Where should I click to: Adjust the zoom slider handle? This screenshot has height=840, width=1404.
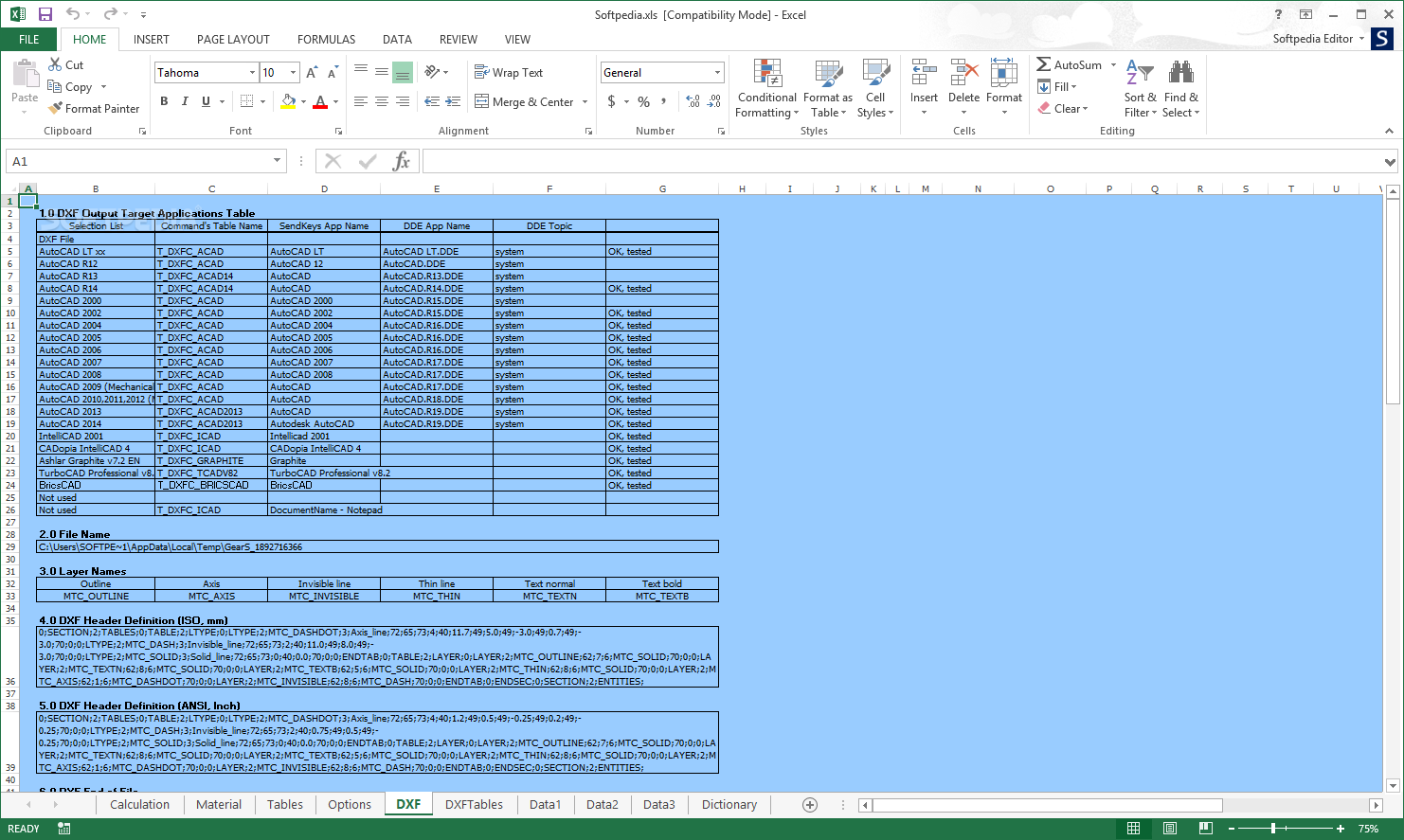click(1274, 829)
